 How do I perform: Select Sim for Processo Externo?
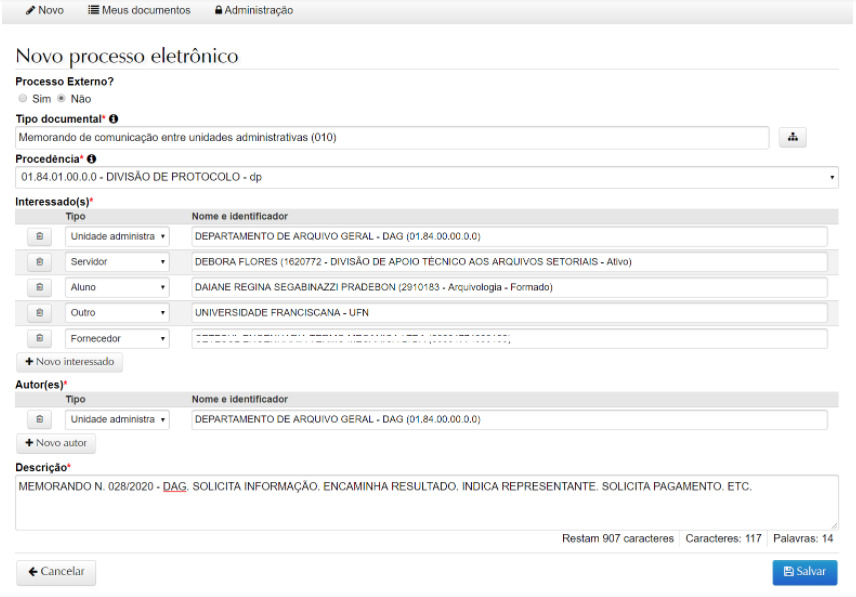23,99
